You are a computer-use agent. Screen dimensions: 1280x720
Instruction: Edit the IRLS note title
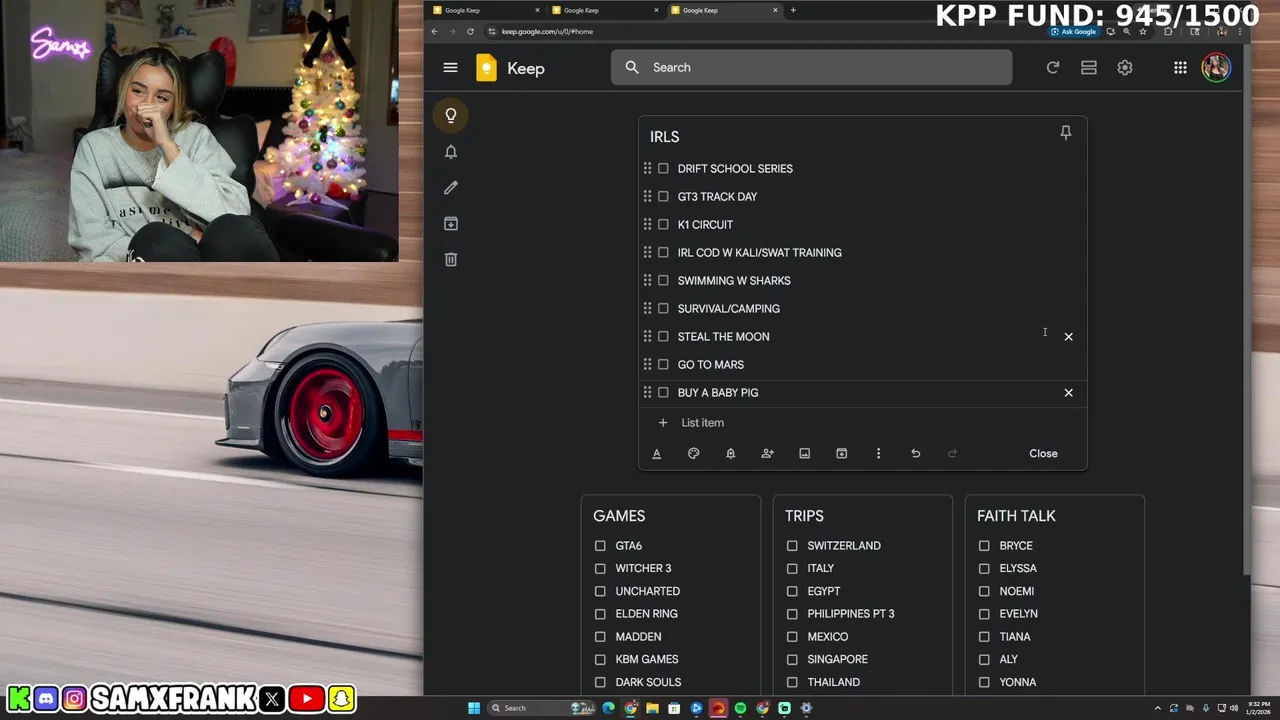(664, 137)
